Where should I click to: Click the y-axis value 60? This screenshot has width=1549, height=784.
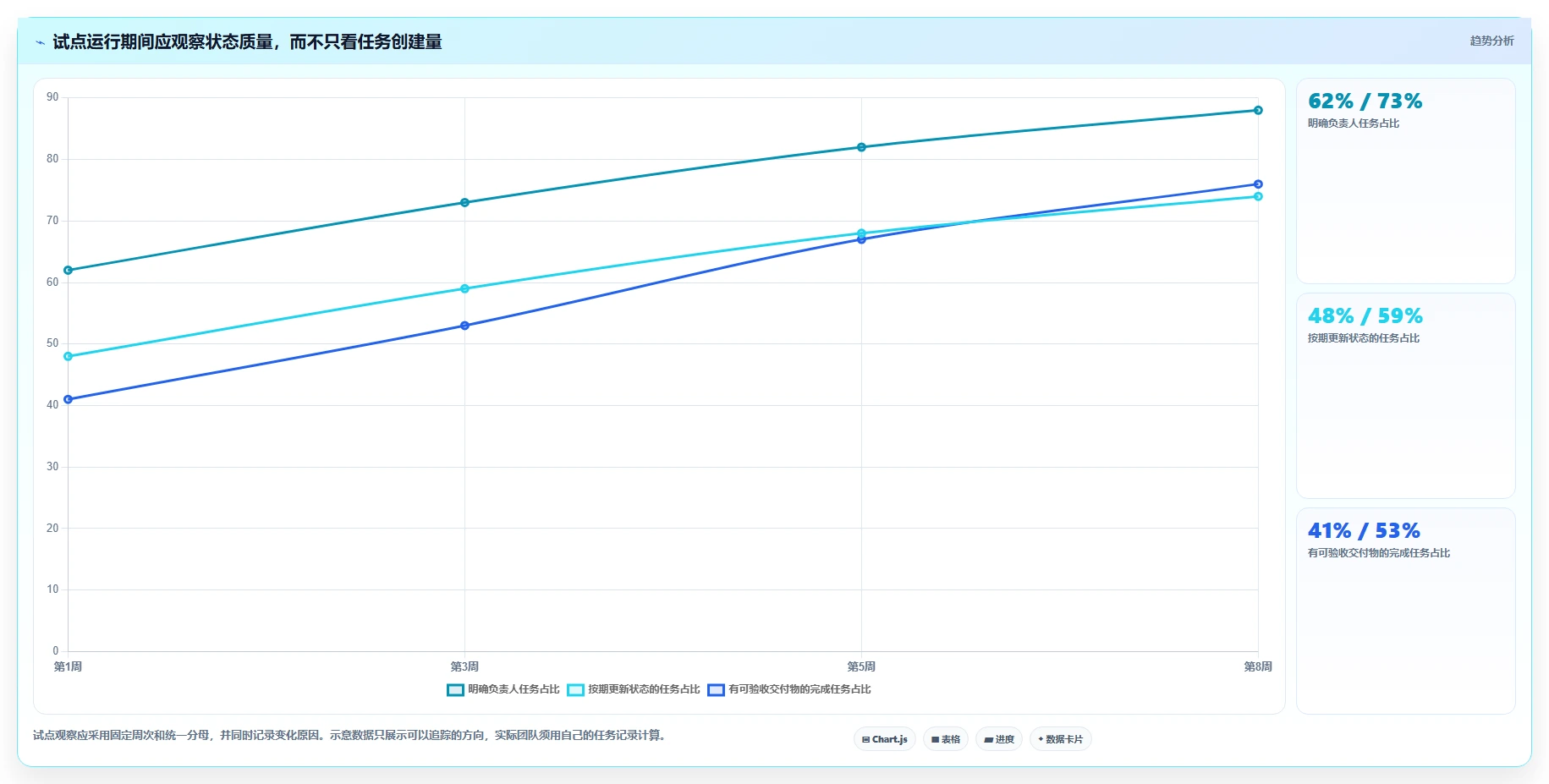[52, 282]
